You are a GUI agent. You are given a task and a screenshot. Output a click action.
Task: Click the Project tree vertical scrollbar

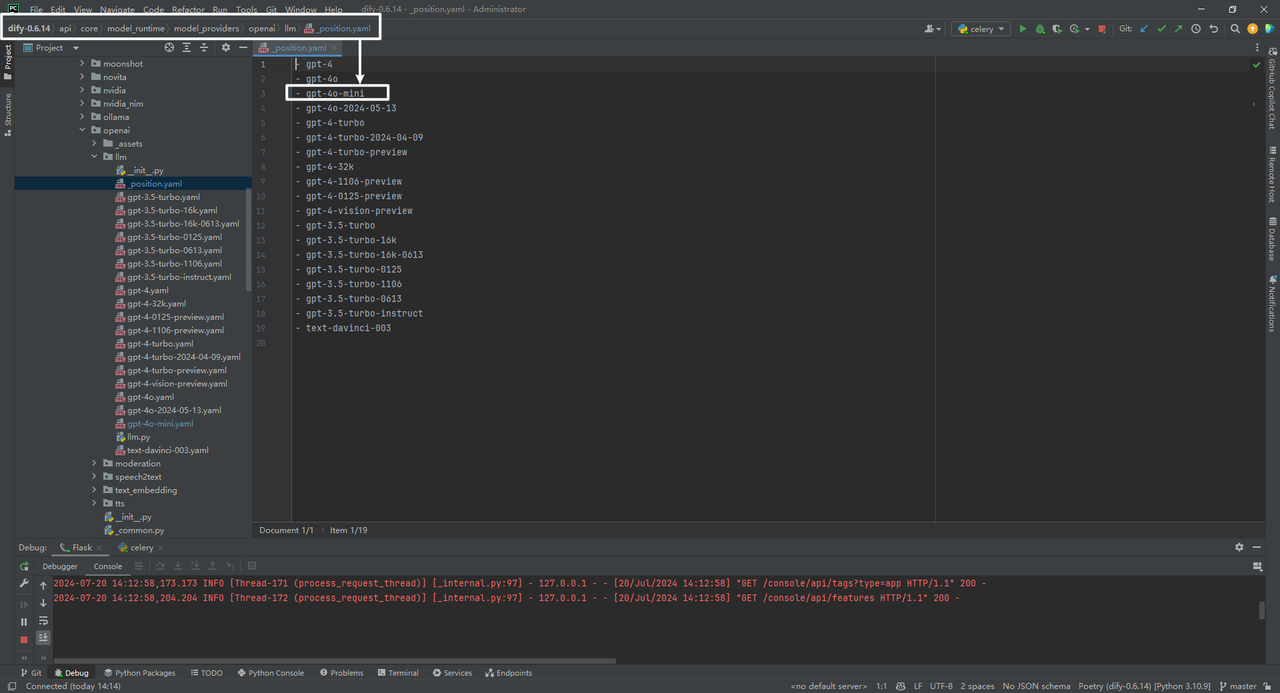(x=248, y=240)
